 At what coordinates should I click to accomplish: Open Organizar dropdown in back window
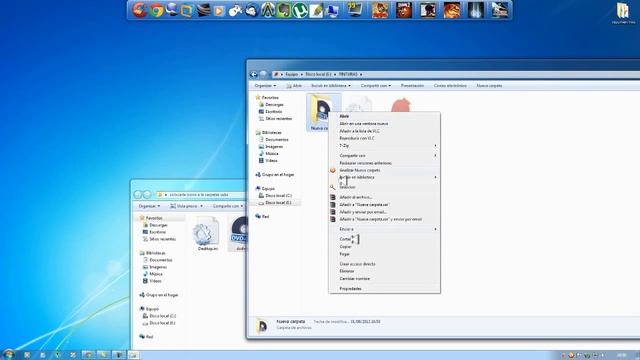(149, 206)
